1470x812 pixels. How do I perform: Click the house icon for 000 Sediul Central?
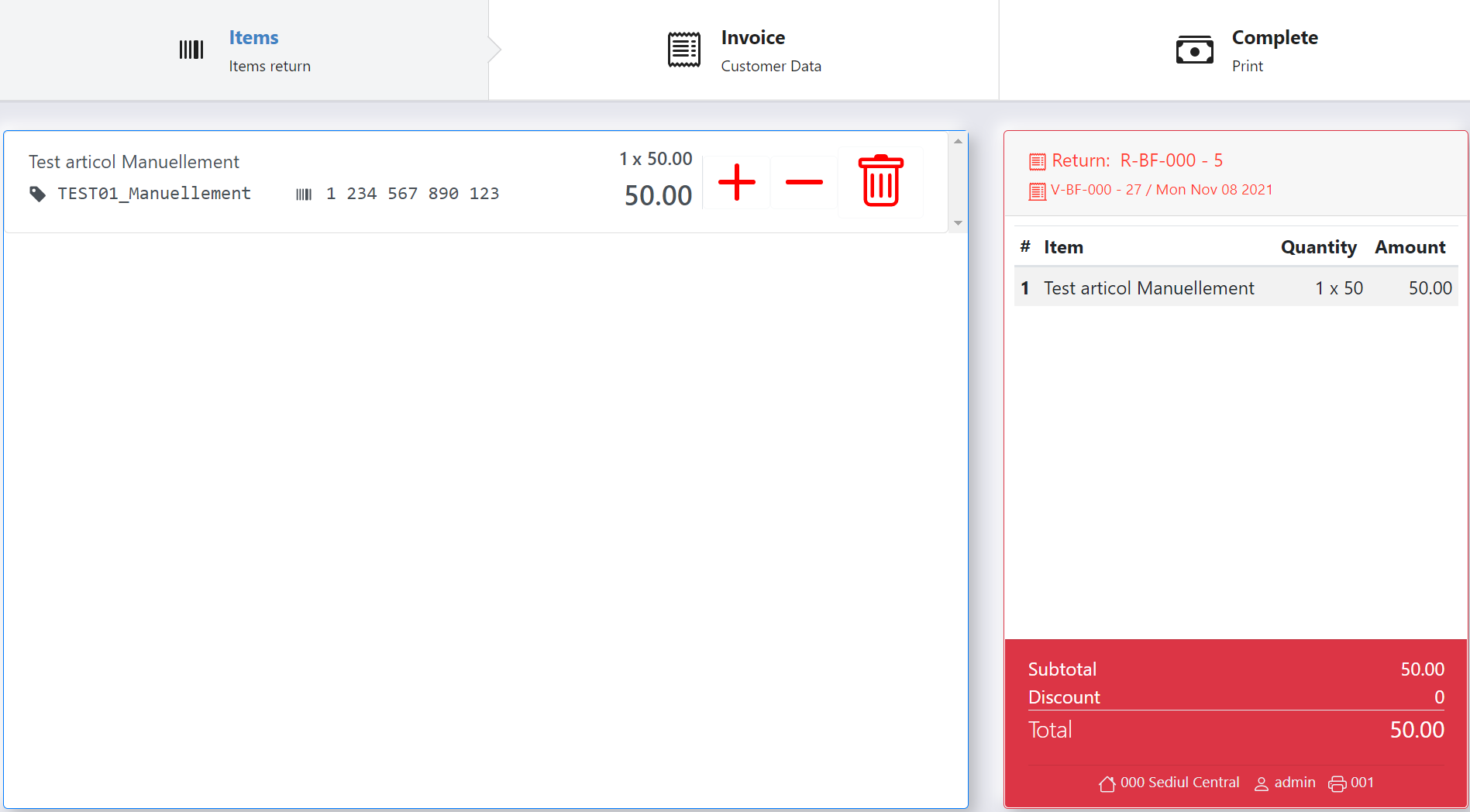1107,783
